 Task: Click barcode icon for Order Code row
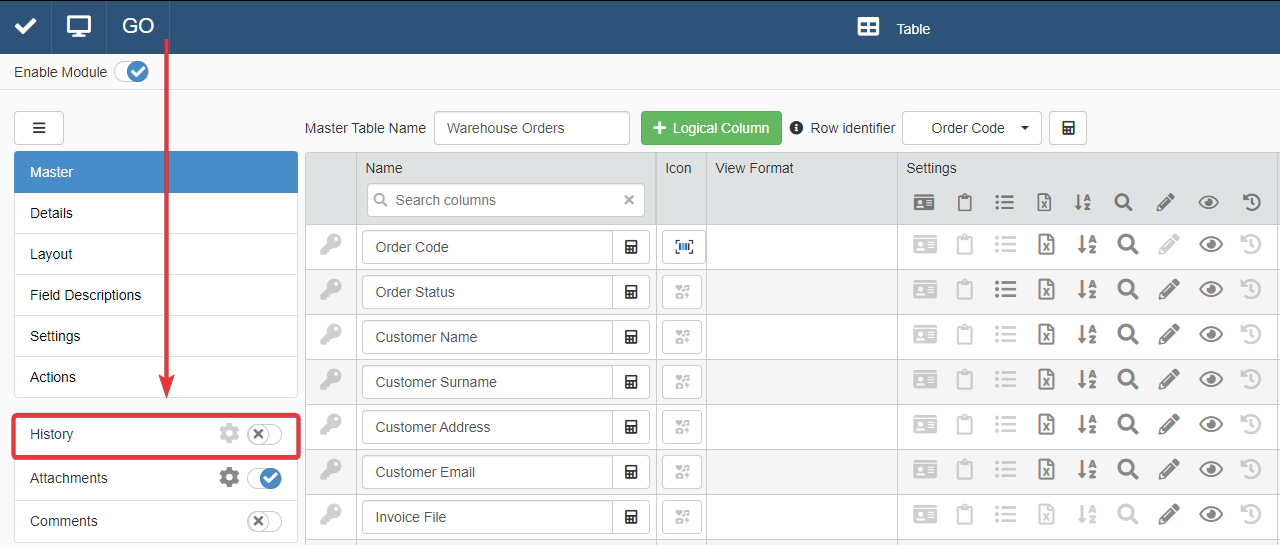(683, 247)
